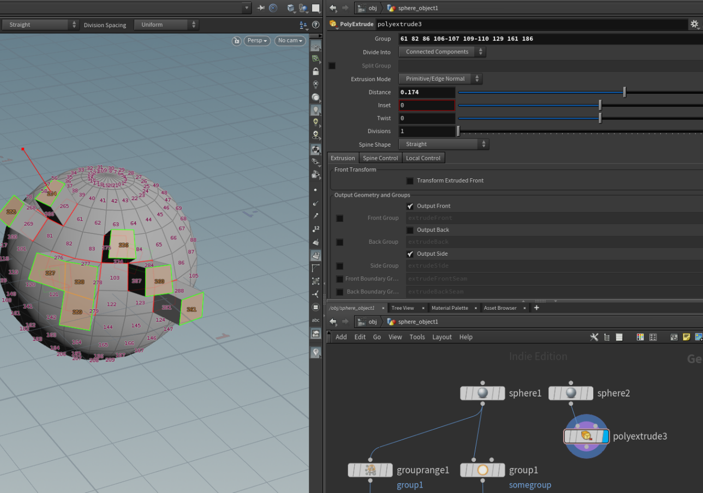The image size is (703, 494).
Task: Select the polyextrude3 node
Action: pyautogui.click(x=586, y=436)
